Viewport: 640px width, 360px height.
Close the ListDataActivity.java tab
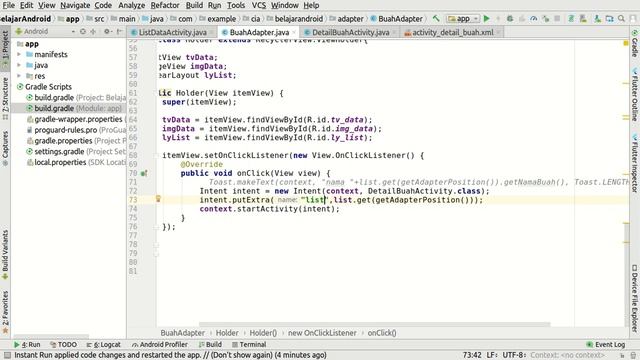tap(211, 32)
